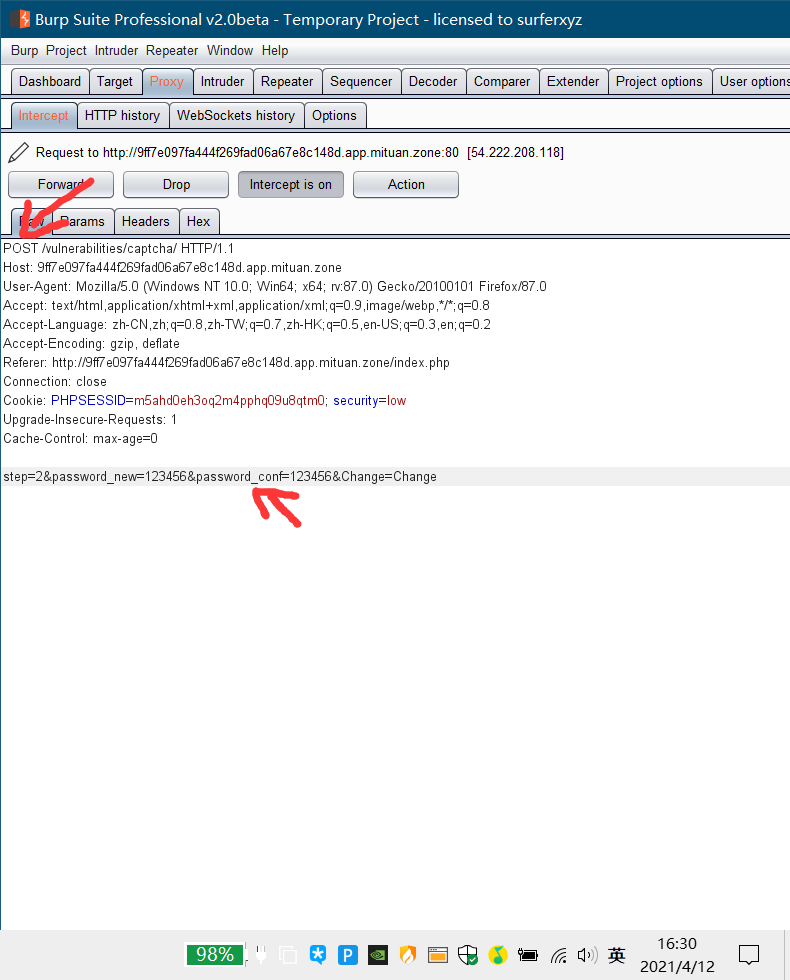Switch to the Headers view tab

point(146,221)
